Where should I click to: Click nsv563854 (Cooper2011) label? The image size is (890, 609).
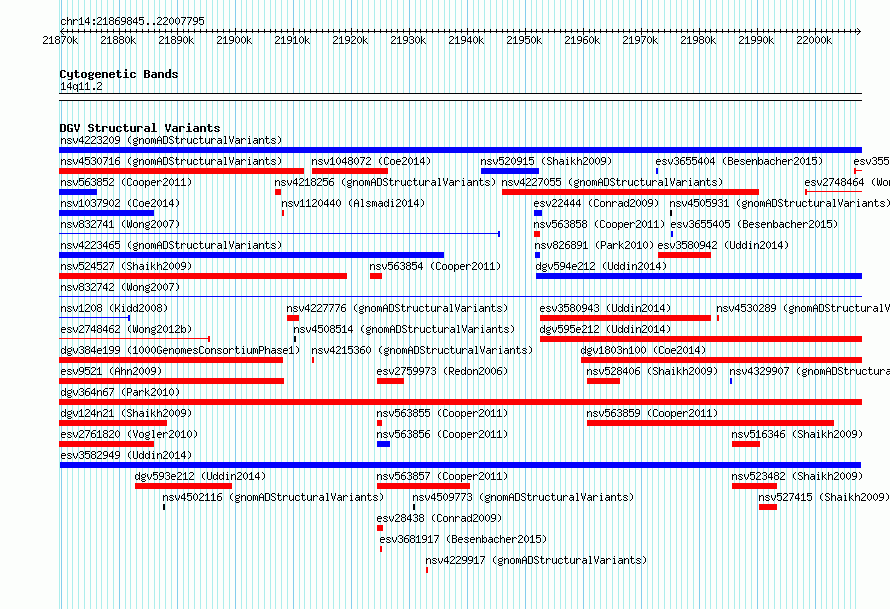point(435,266)
